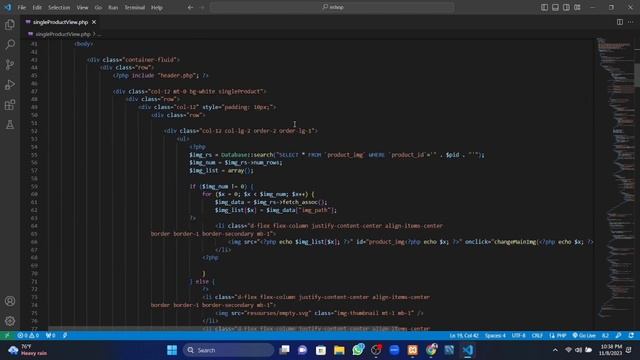The image size is (640, 360).
Task: Select the singleProductView.php editor tab
Action: pos(60,22)
